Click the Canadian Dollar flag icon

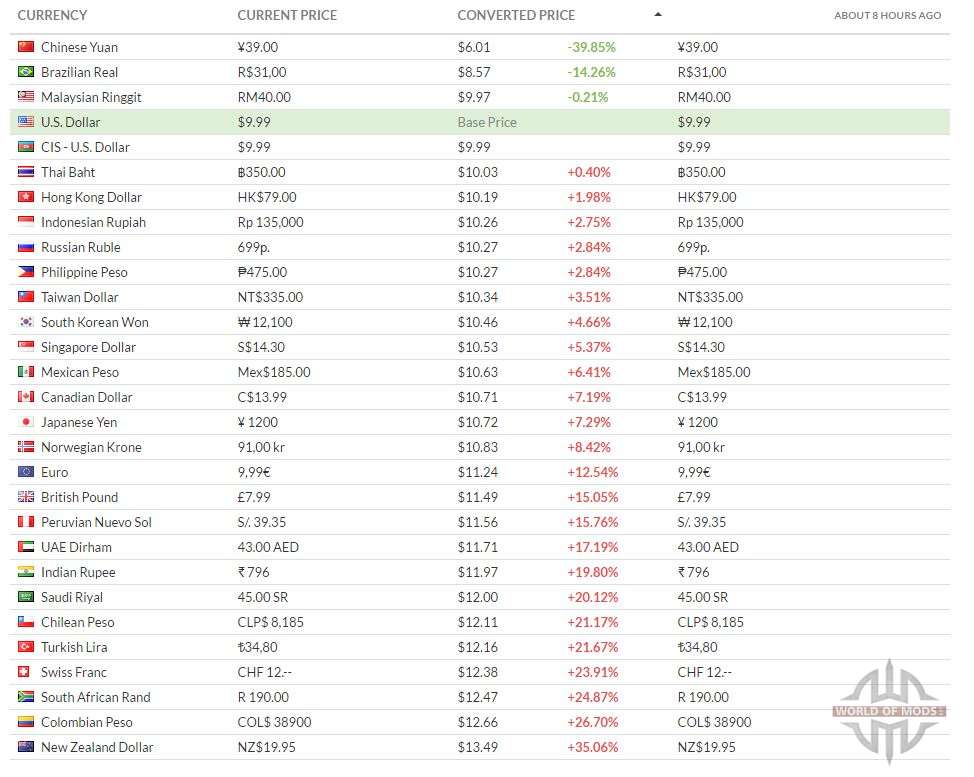(x=26, y=396)
